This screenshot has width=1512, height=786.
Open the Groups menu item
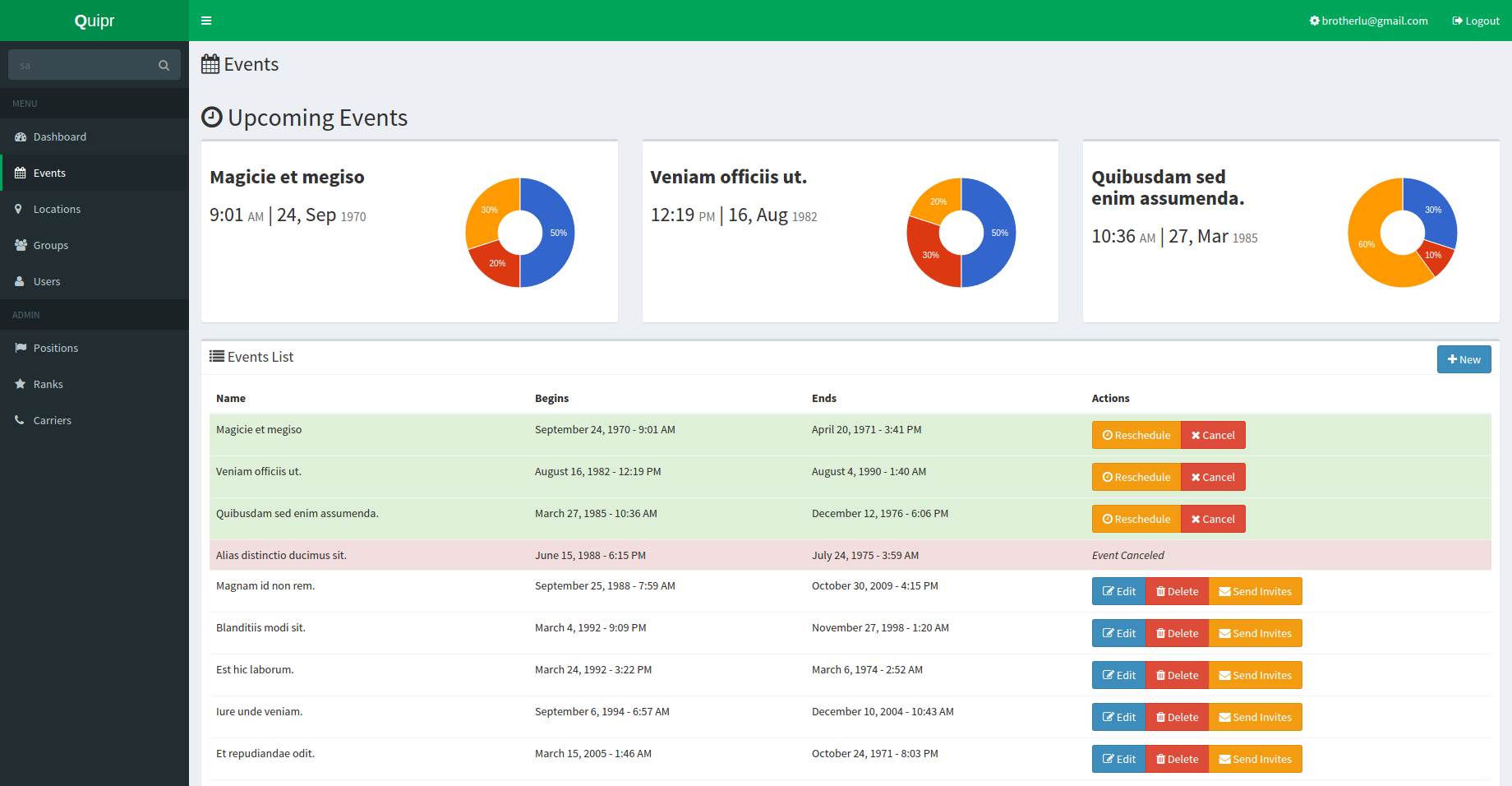94,245
